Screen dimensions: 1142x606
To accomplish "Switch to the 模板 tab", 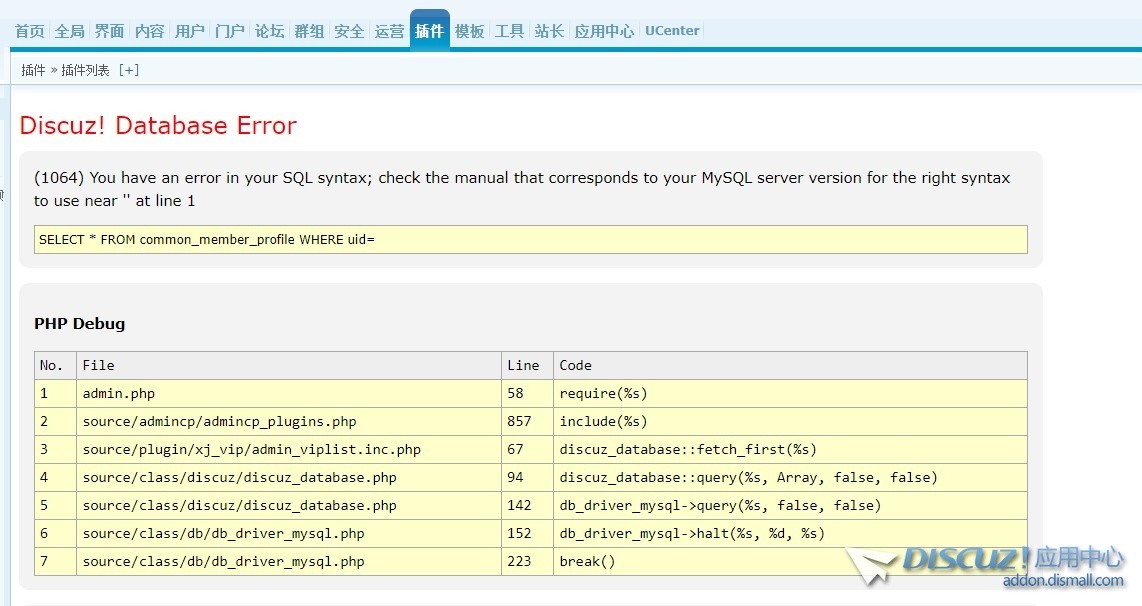I will click(x=470, y=31).
